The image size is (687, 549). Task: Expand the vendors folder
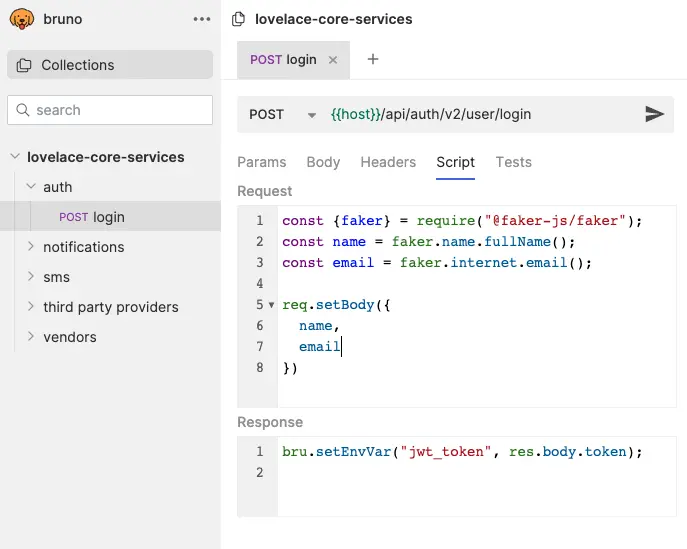click(x=31, y=336)
